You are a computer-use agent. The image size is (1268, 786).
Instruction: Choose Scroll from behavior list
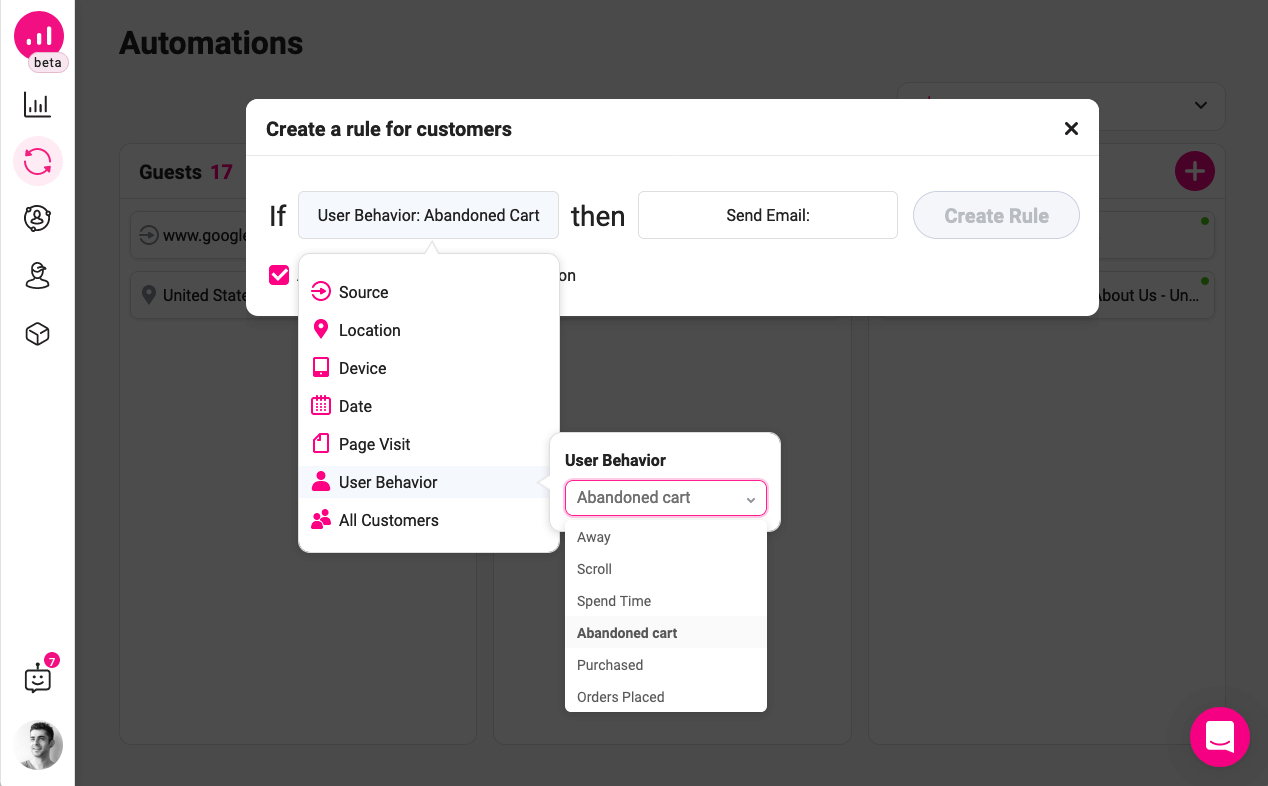(x=666, y=569)
